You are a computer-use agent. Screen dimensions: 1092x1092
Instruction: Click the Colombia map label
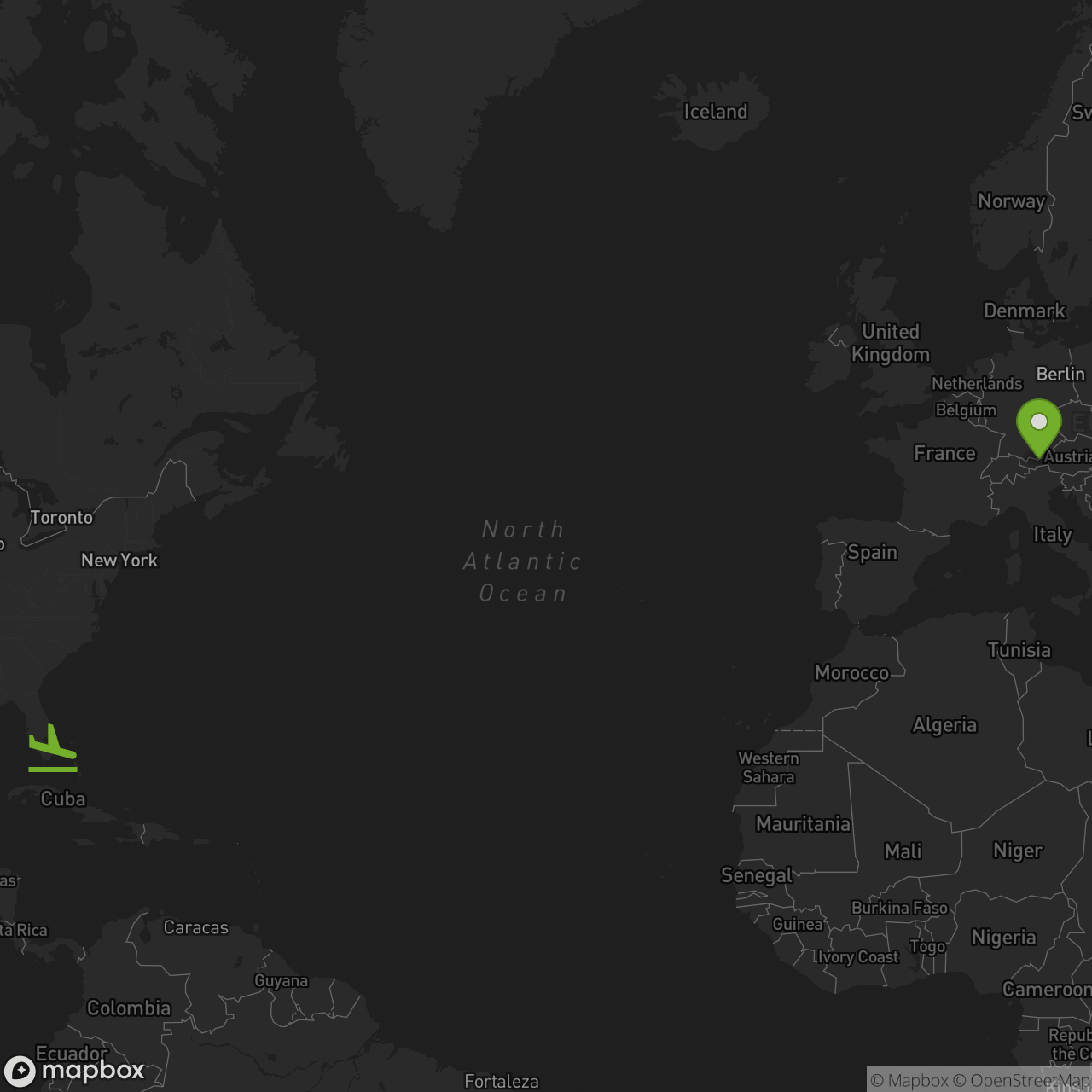(x=129, y=1008)
